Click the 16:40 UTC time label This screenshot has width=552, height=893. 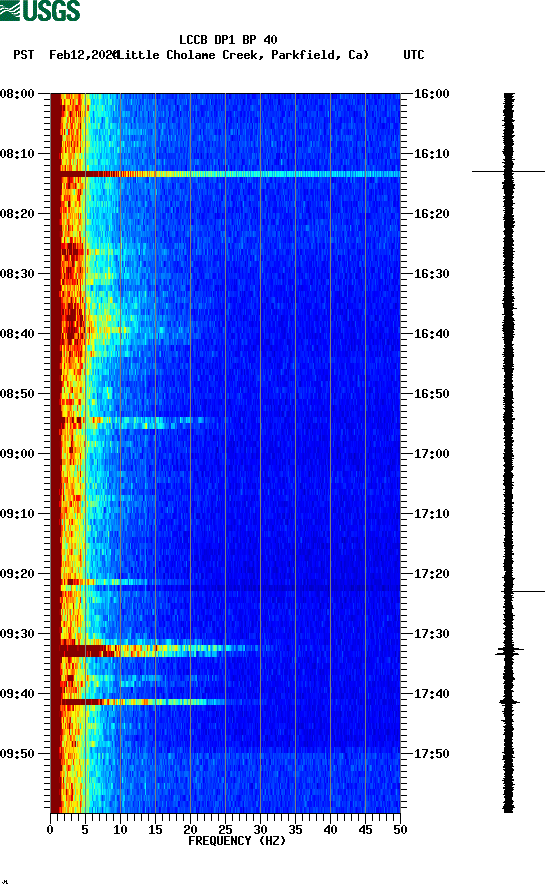(x=431, y=334)
